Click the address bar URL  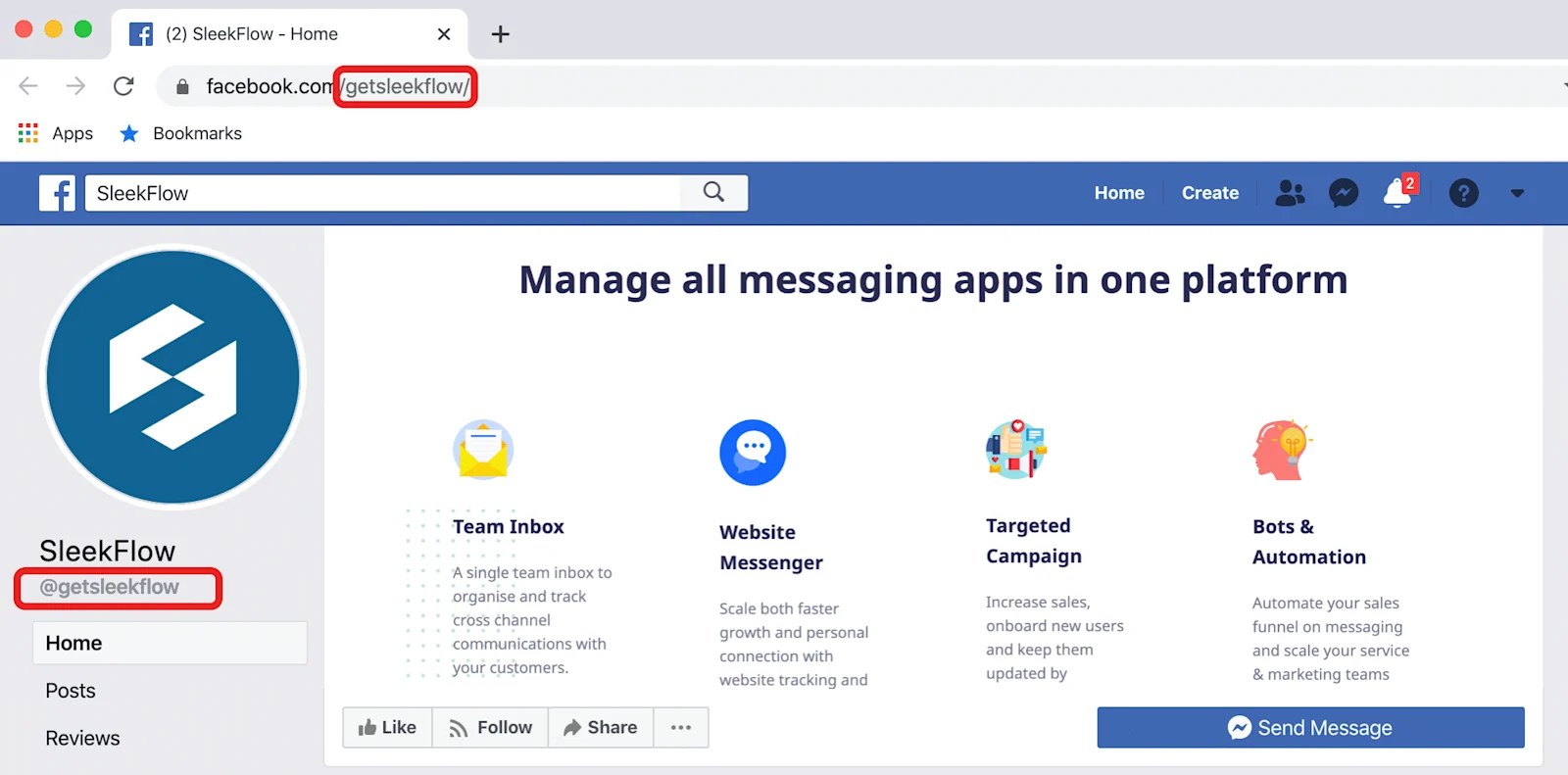[x=338, y=86]
